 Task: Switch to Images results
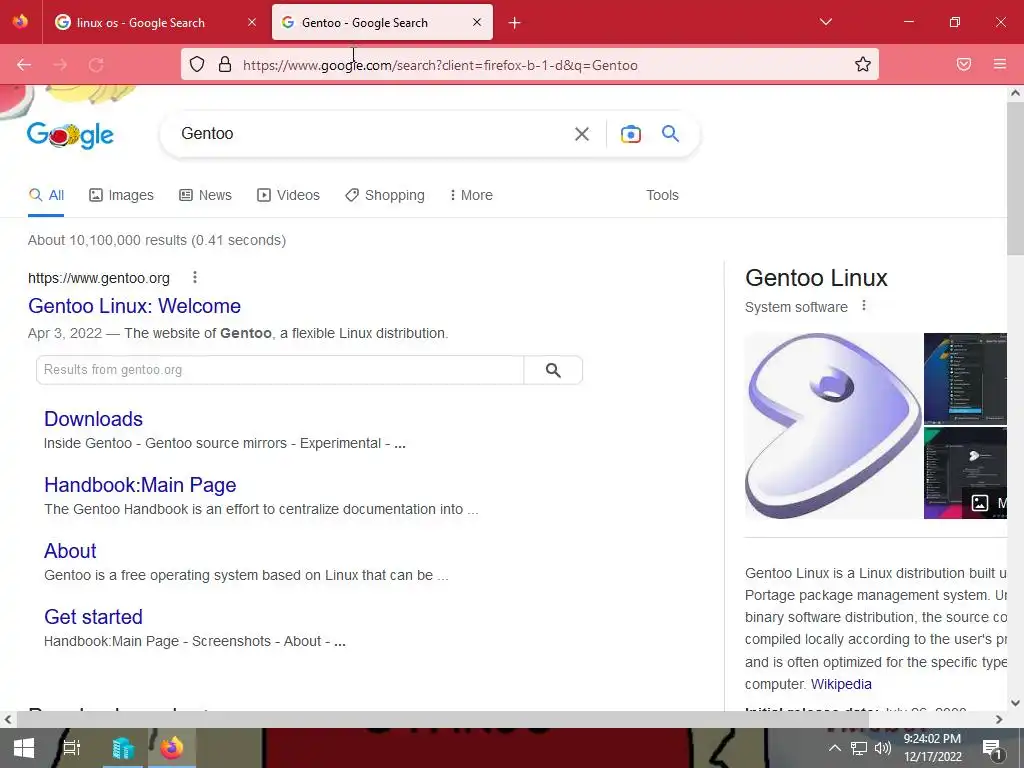(x=121, y=195)
